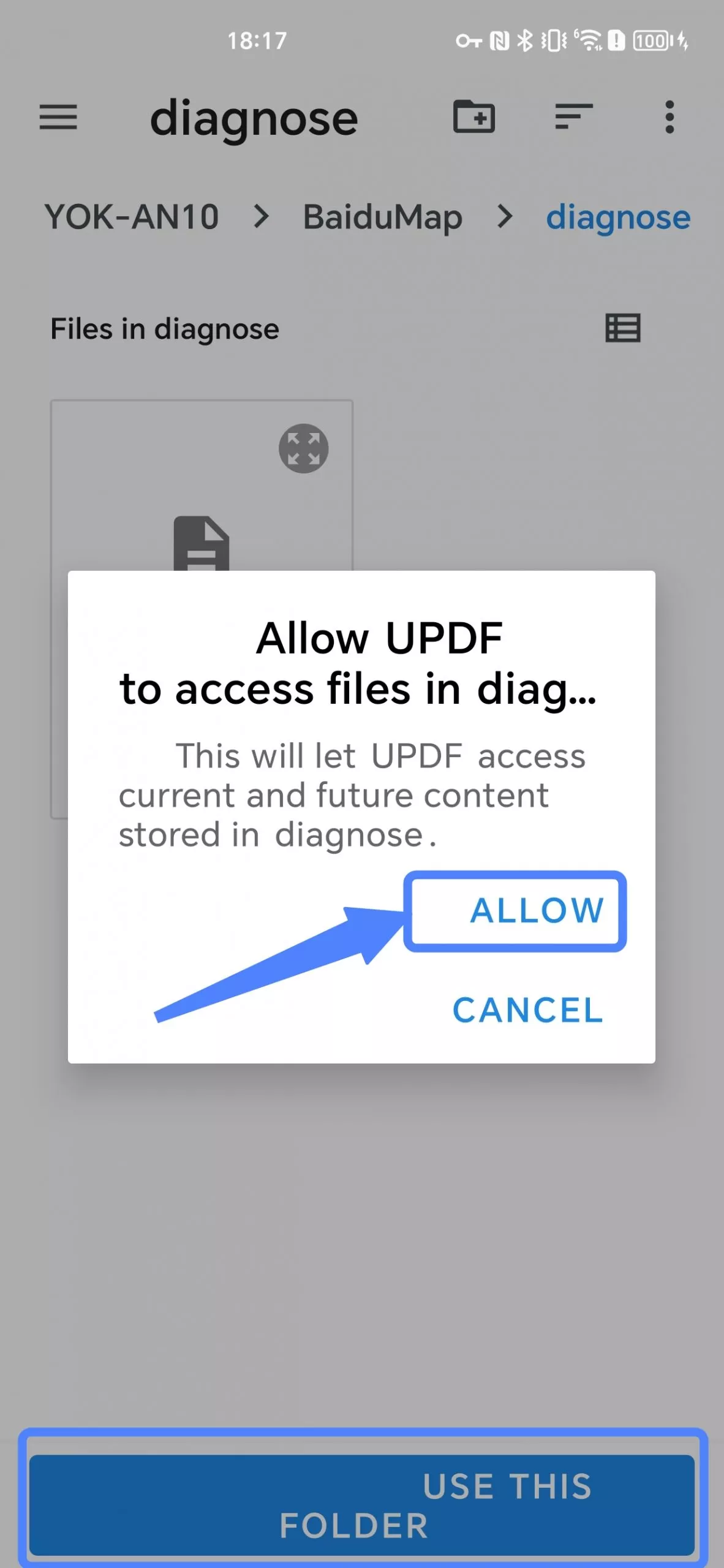Tap the battery indicator in status bar
This screenshot has width=724, height=1568.
[653, 41]
